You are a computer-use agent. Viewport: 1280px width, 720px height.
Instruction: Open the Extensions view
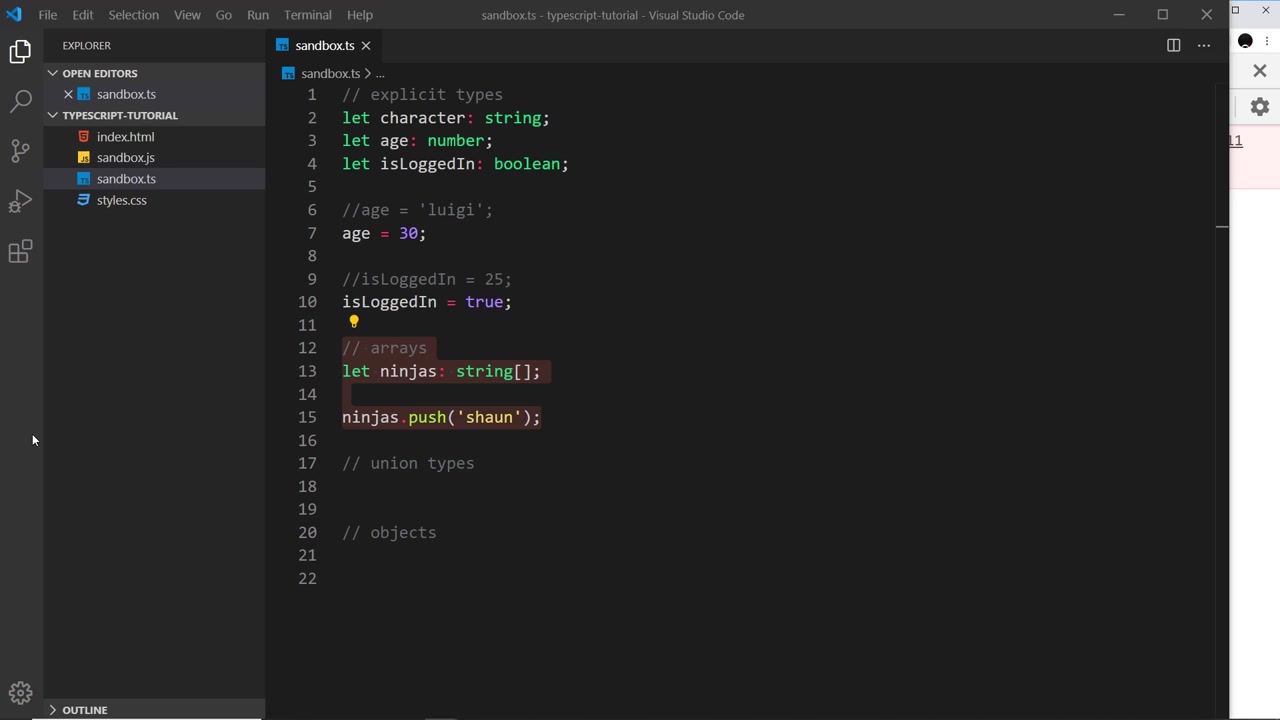[x=20, y=251]
